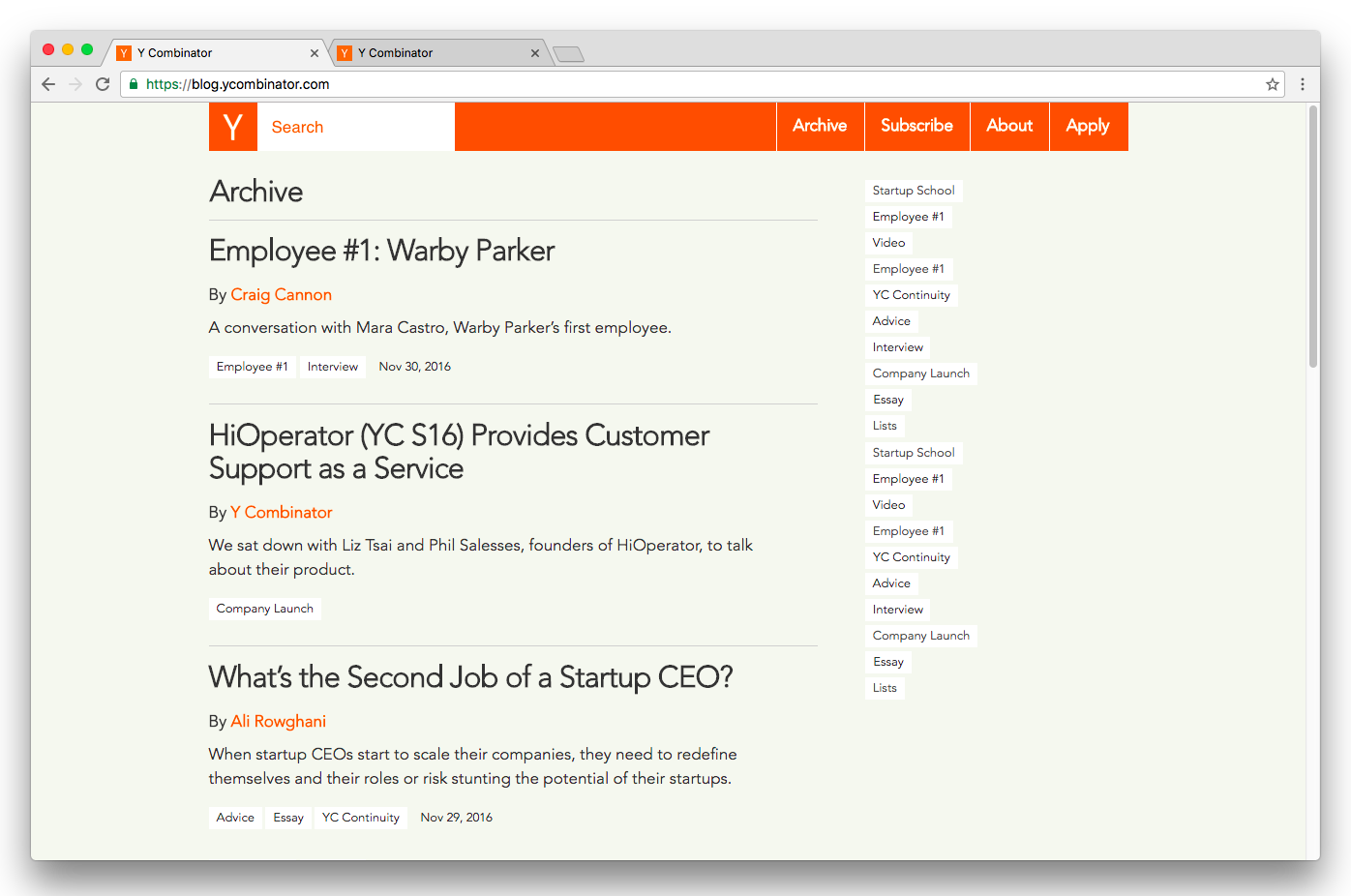Click Interview tag under Warby Parker post
The image size is (1351, 896).
tap(333, 367)
